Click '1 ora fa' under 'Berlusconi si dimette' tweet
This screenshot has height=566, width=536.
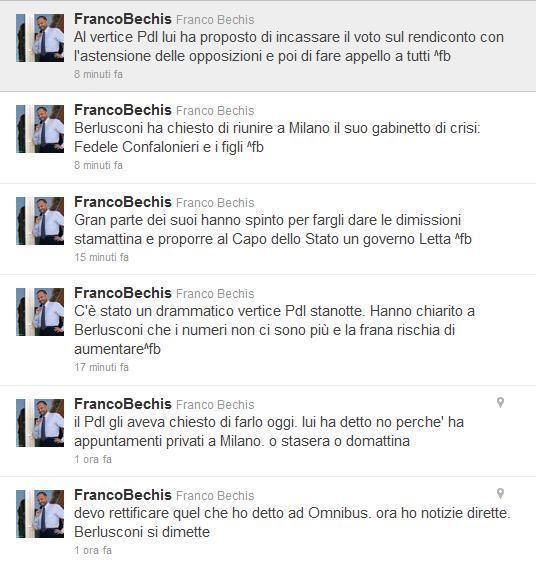point(93,550)
